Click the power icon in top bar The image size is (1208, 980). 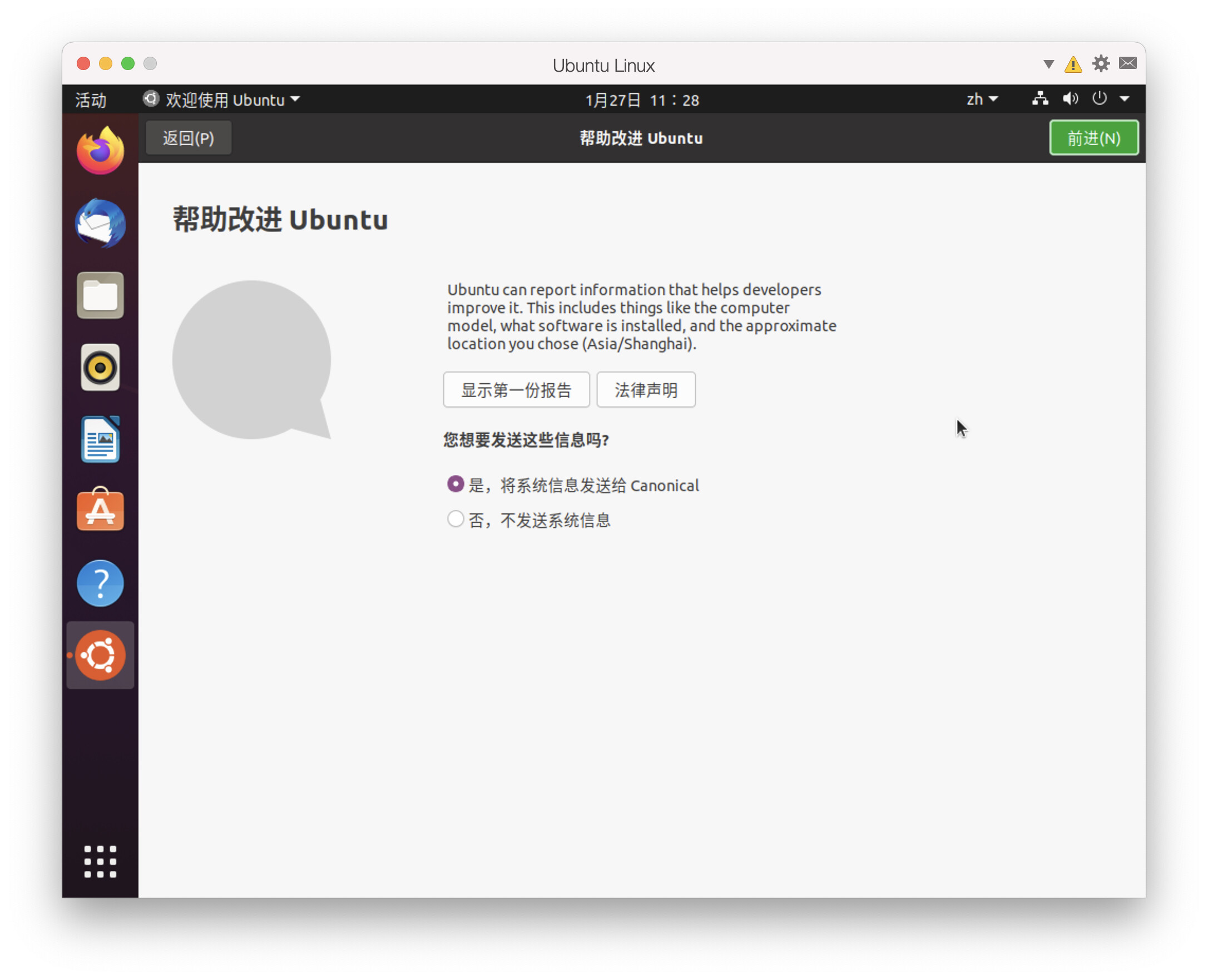(x=1099, y=99)
